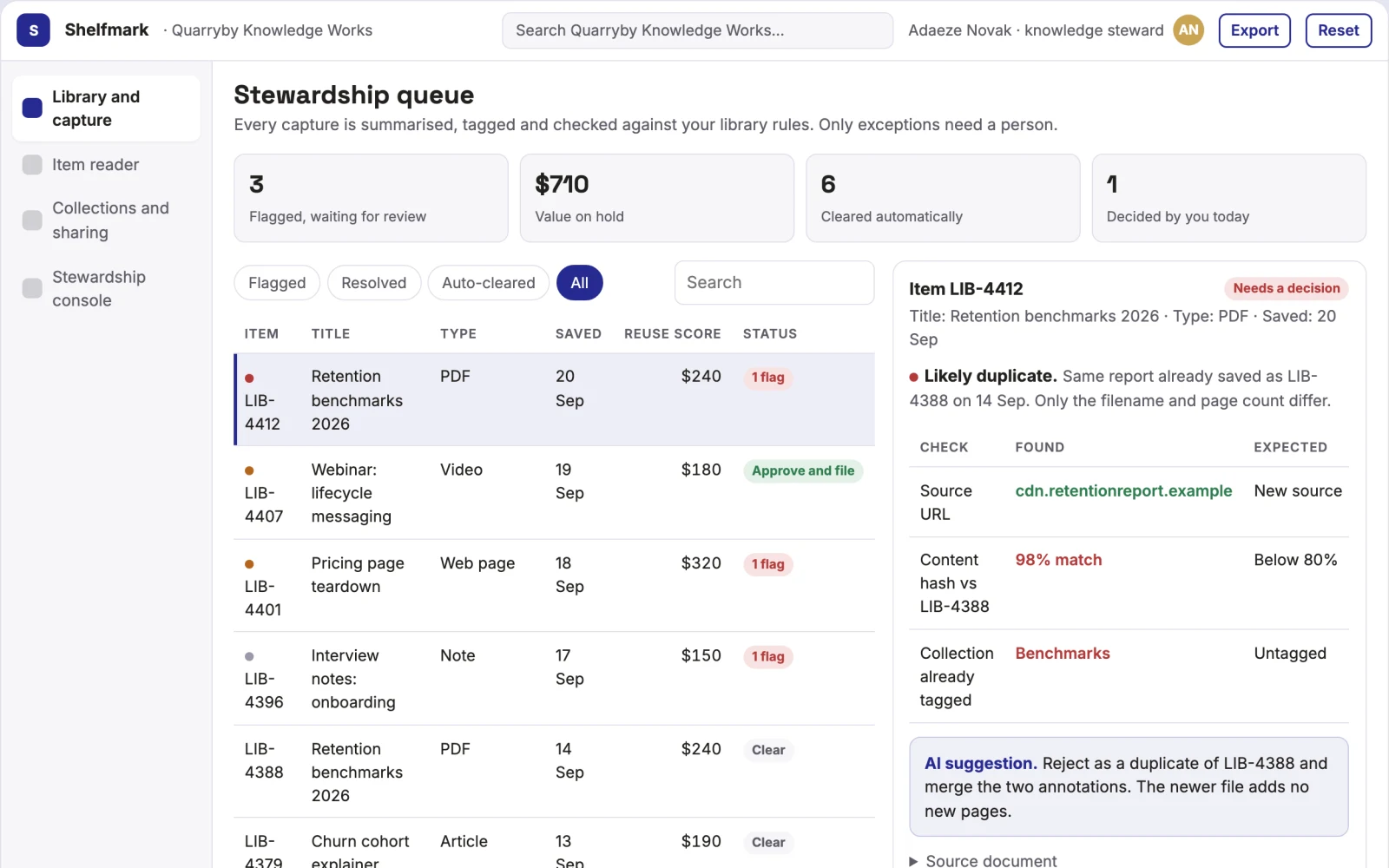Click the Clear badge for LIB-4388

tap(768, 750)
